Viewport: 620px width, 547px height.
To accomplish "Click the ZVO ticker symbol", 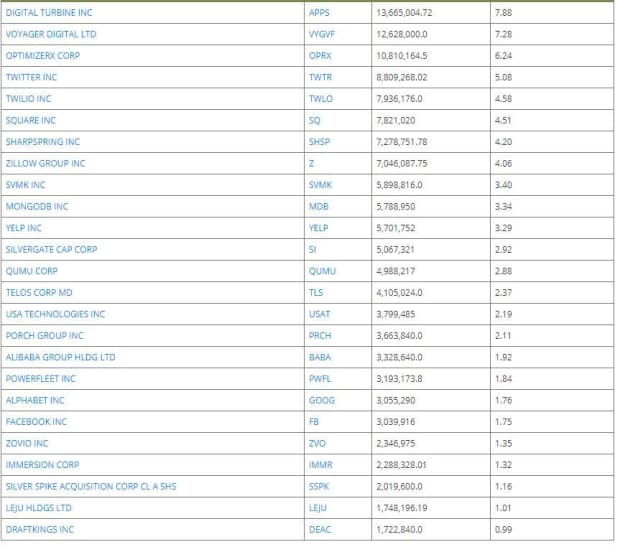I will pos(317,444).
